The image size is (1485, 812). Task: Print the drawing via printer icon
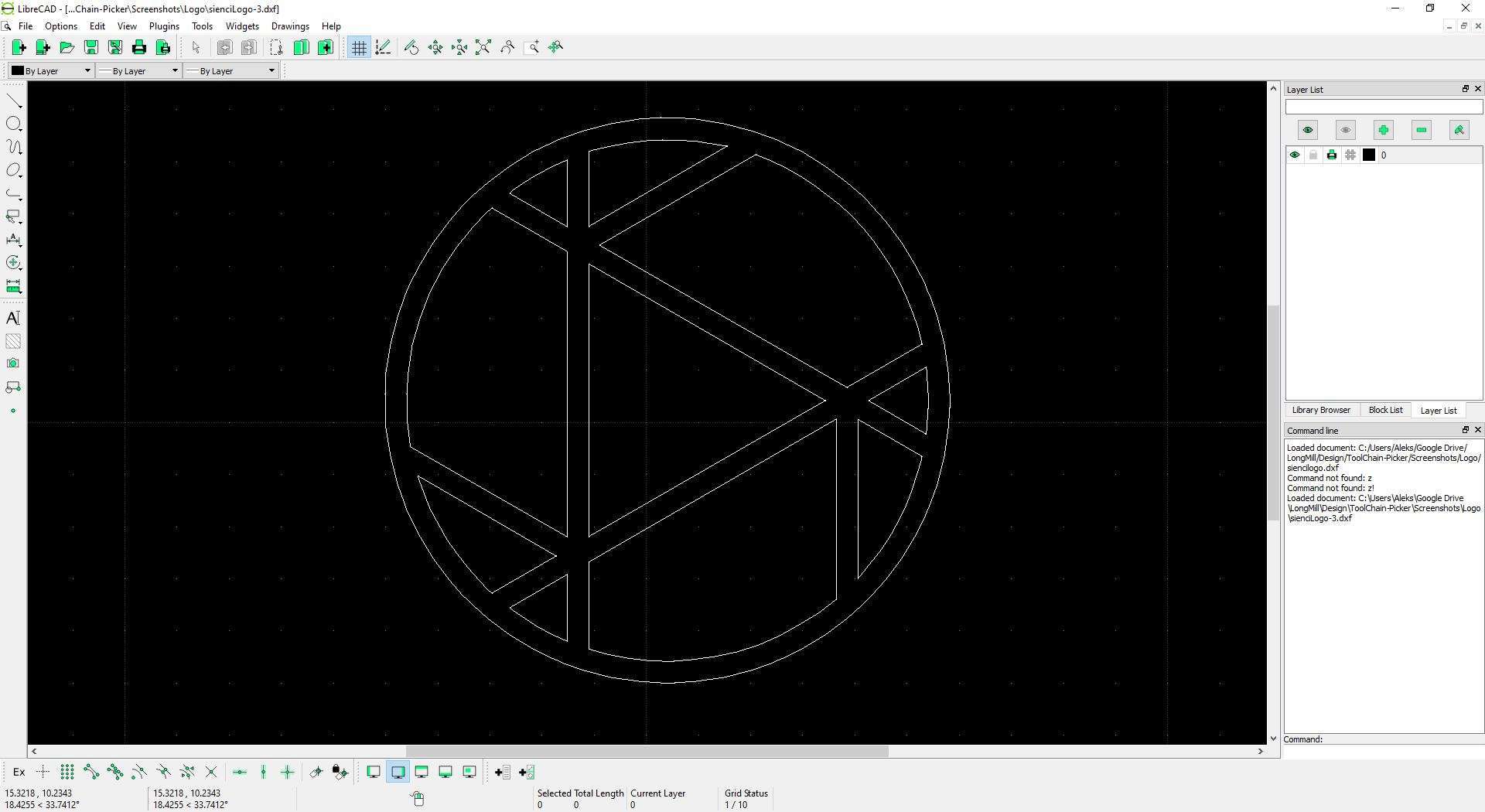[138, 48]
